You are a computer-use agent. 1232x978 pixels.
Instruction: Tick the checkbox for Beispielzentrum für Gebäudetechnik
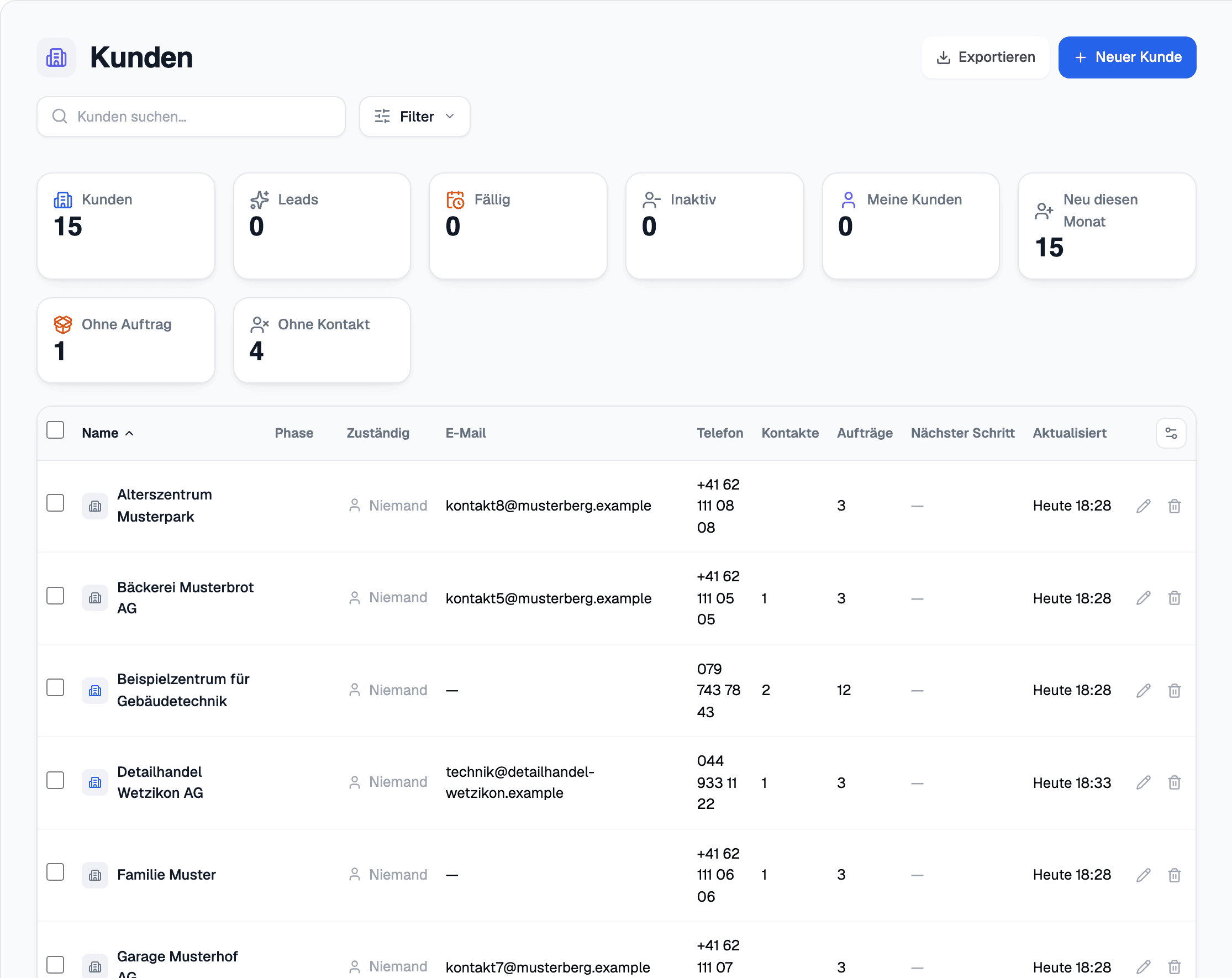[55, 687]
